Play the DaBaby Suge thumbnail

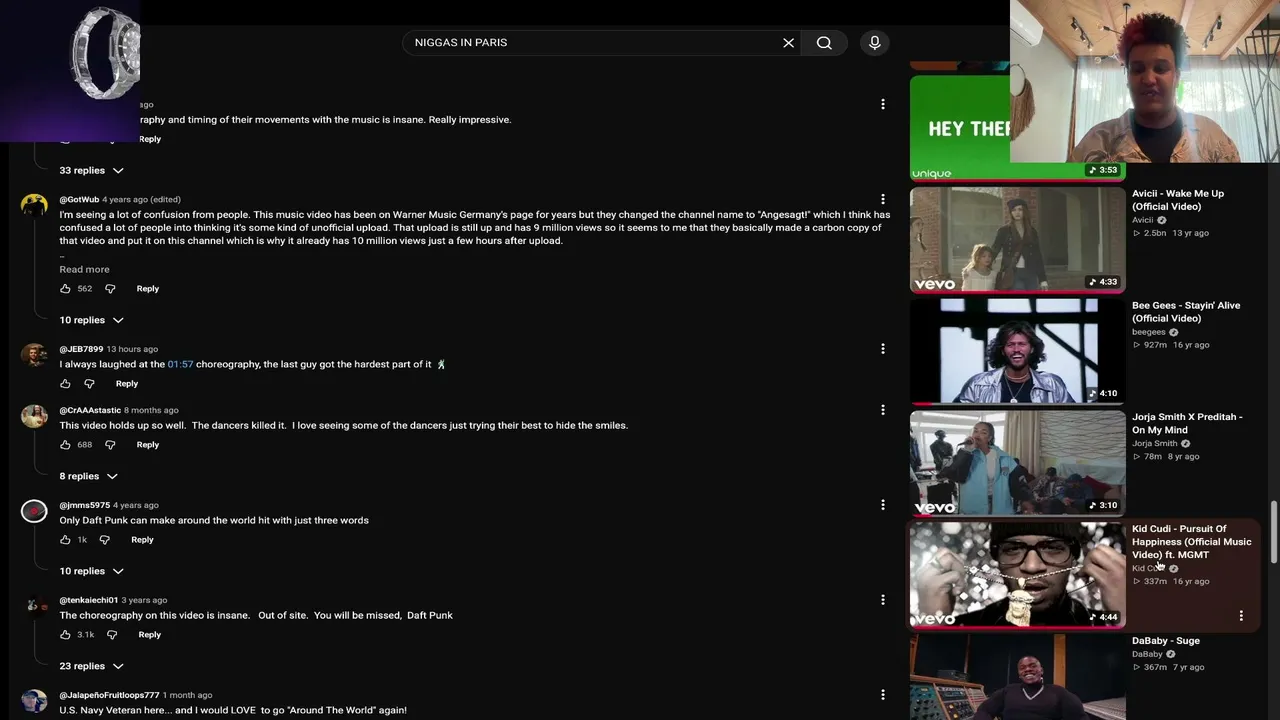point(1017,677)
